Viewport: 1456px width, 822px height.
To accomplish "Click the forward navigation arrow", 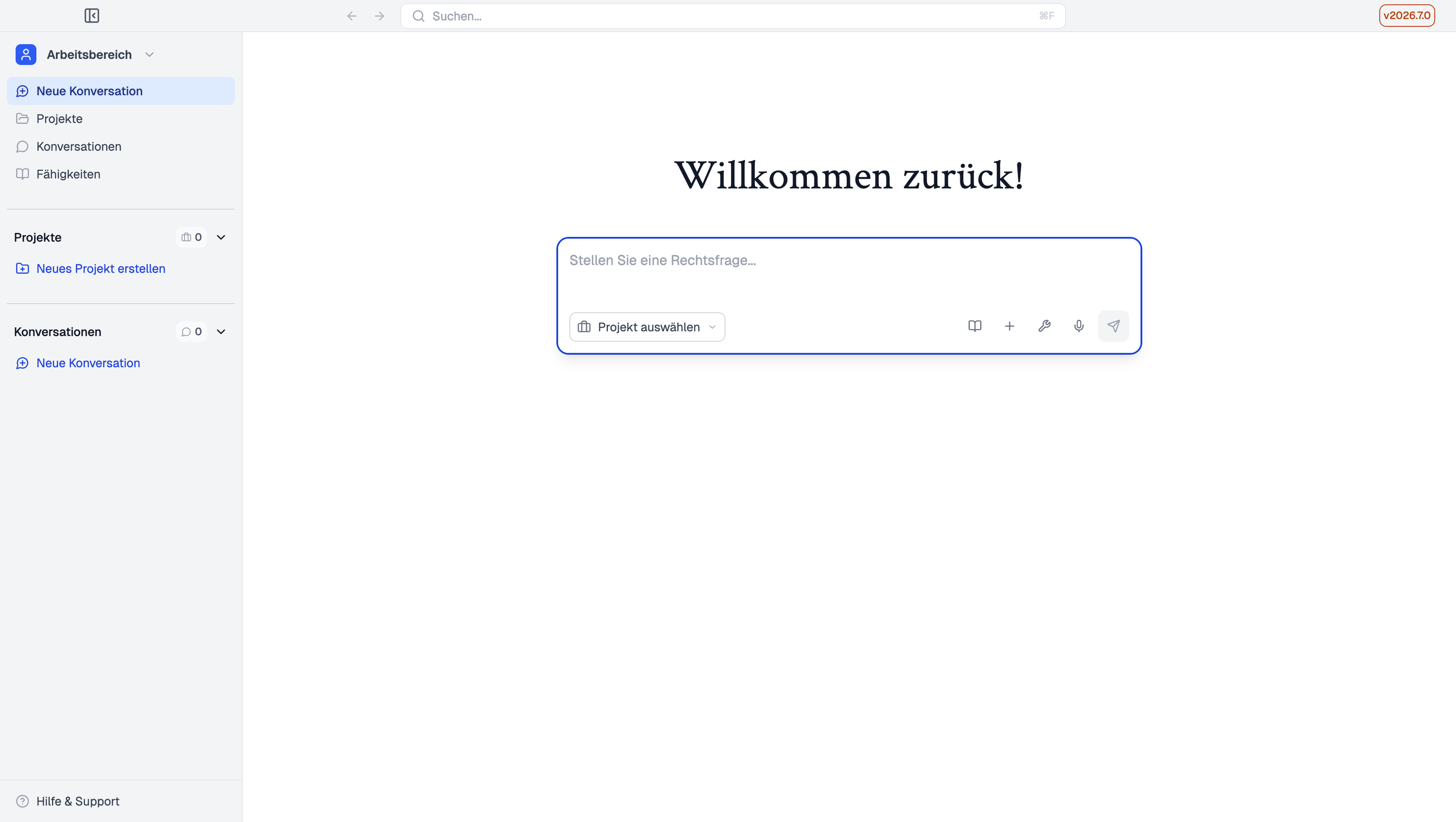I will click(x=379, y=16).
